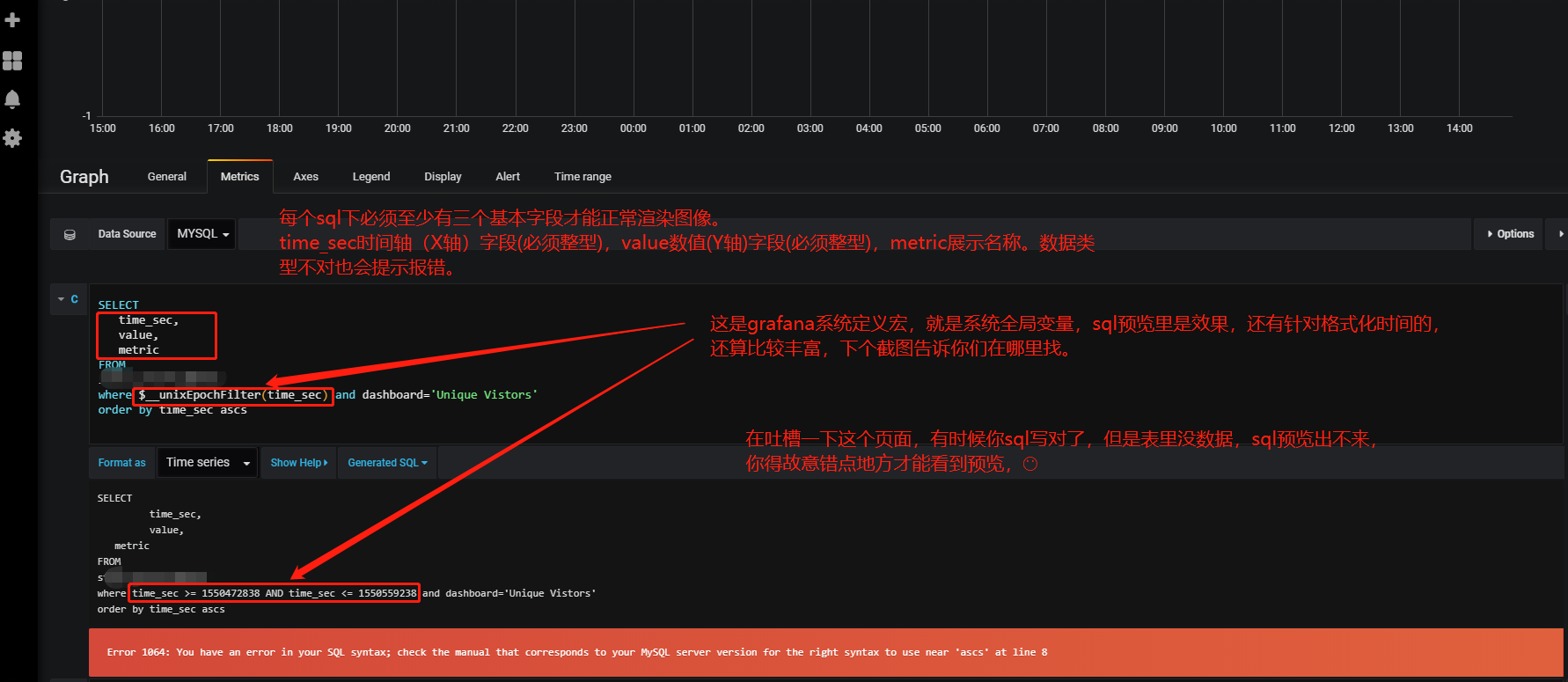The height and width of the screenshot is (682, 1568).
Task: Open the Dashboards grid icon in sidebar
Action: (12, 60)
